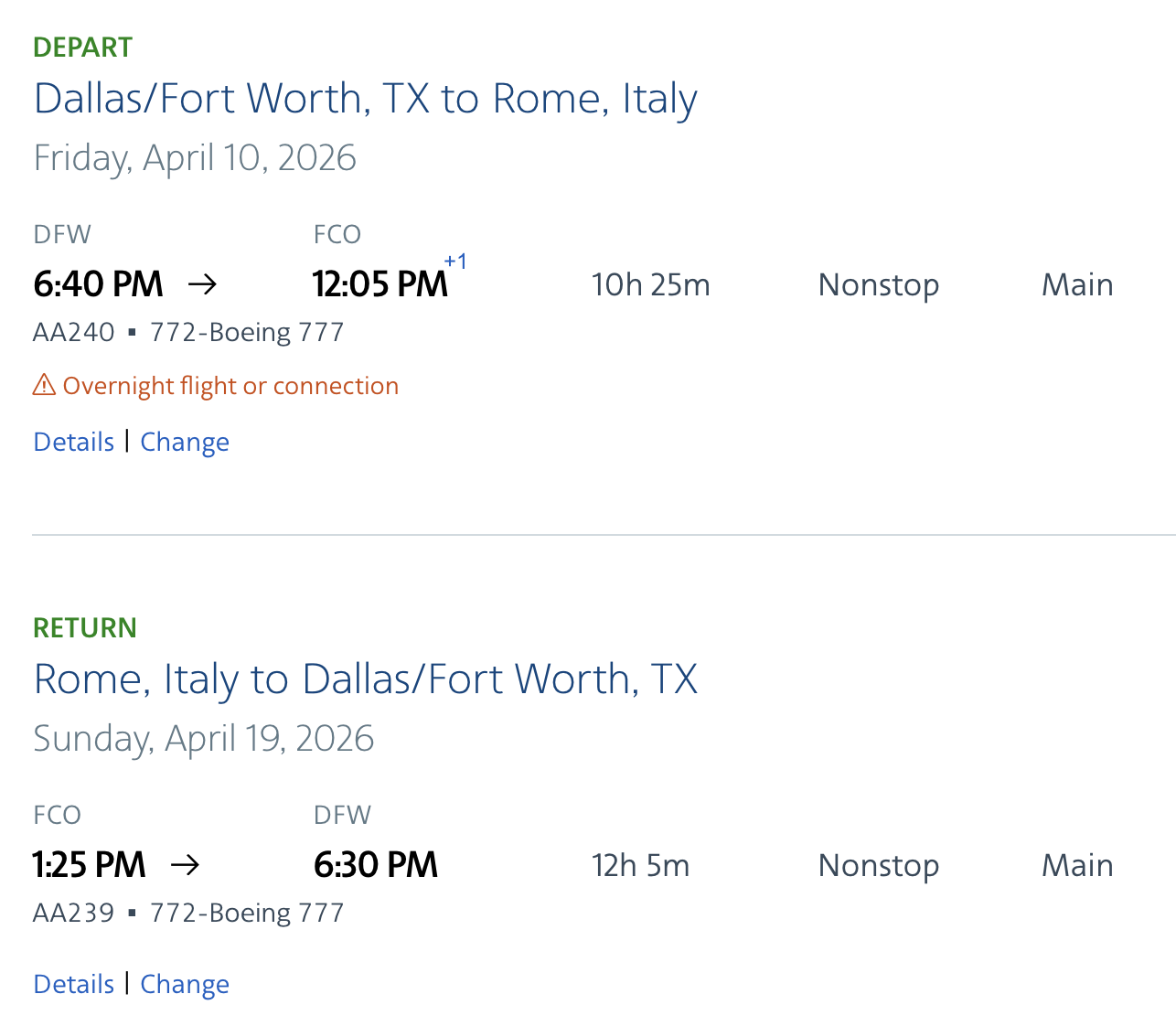Click the Nonstop label on the return flight
Screen dimensions: 1176x1026
tap(878, 866)
